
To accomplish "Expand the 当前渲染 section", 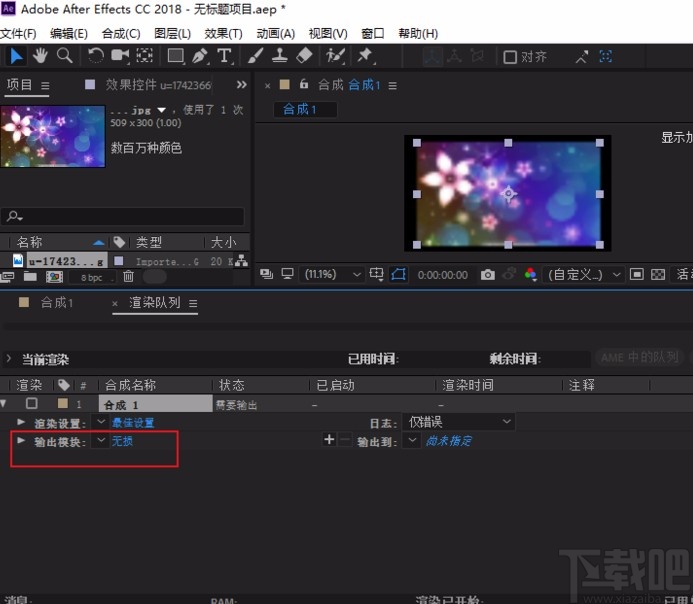I will [8, 358].
